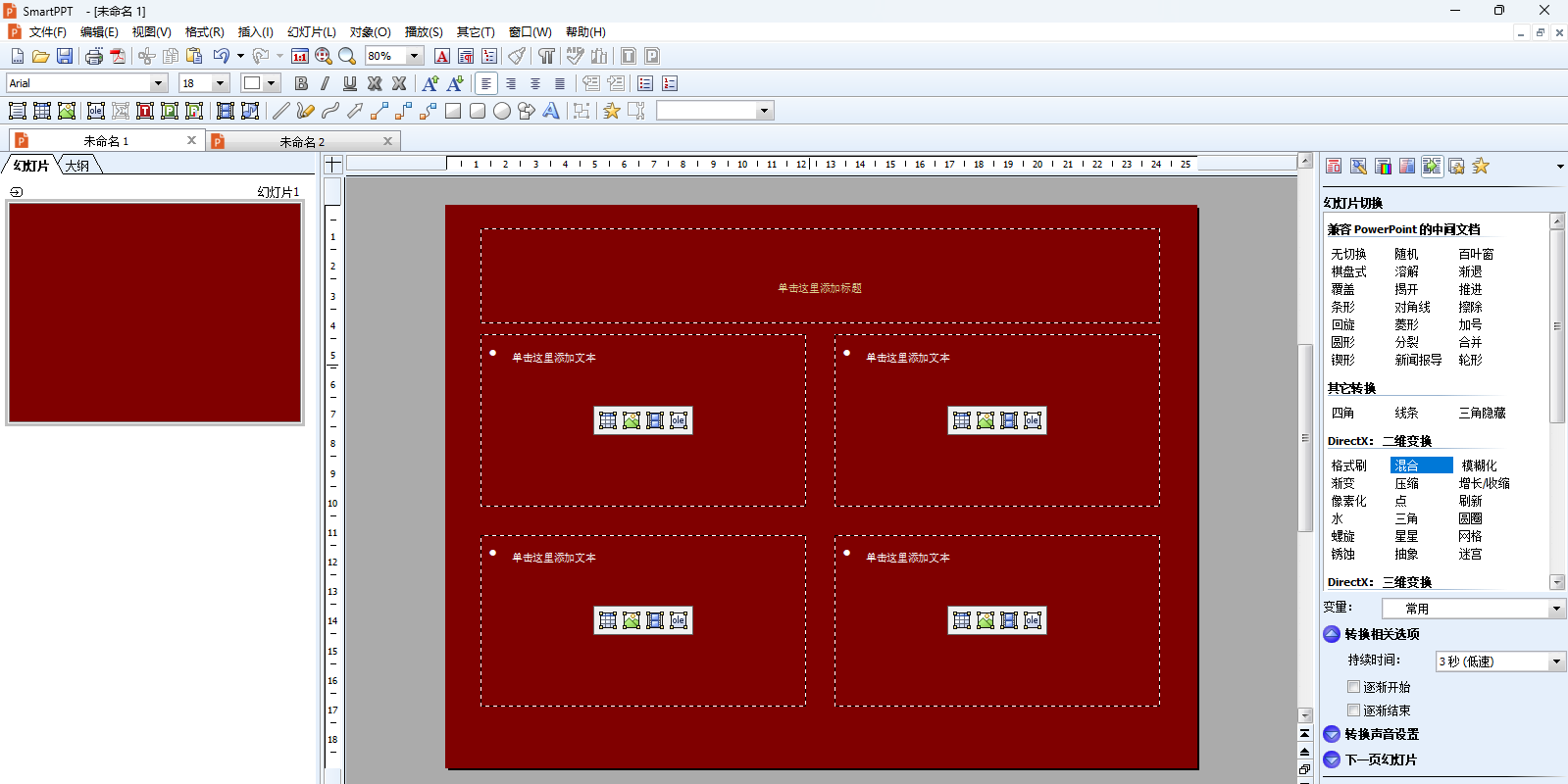Select the 溶解 transition effect
Screen dimensions: 1568x784
click(x=1406, y=271)
